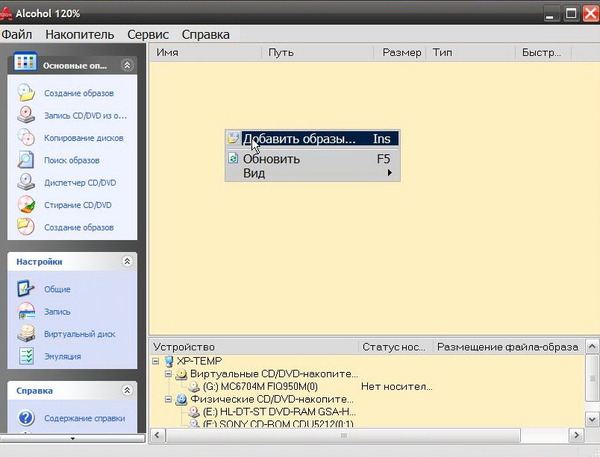Collapse the virtual CD/DVD drives node
The image size is (600, 457).
coord(168,374)
